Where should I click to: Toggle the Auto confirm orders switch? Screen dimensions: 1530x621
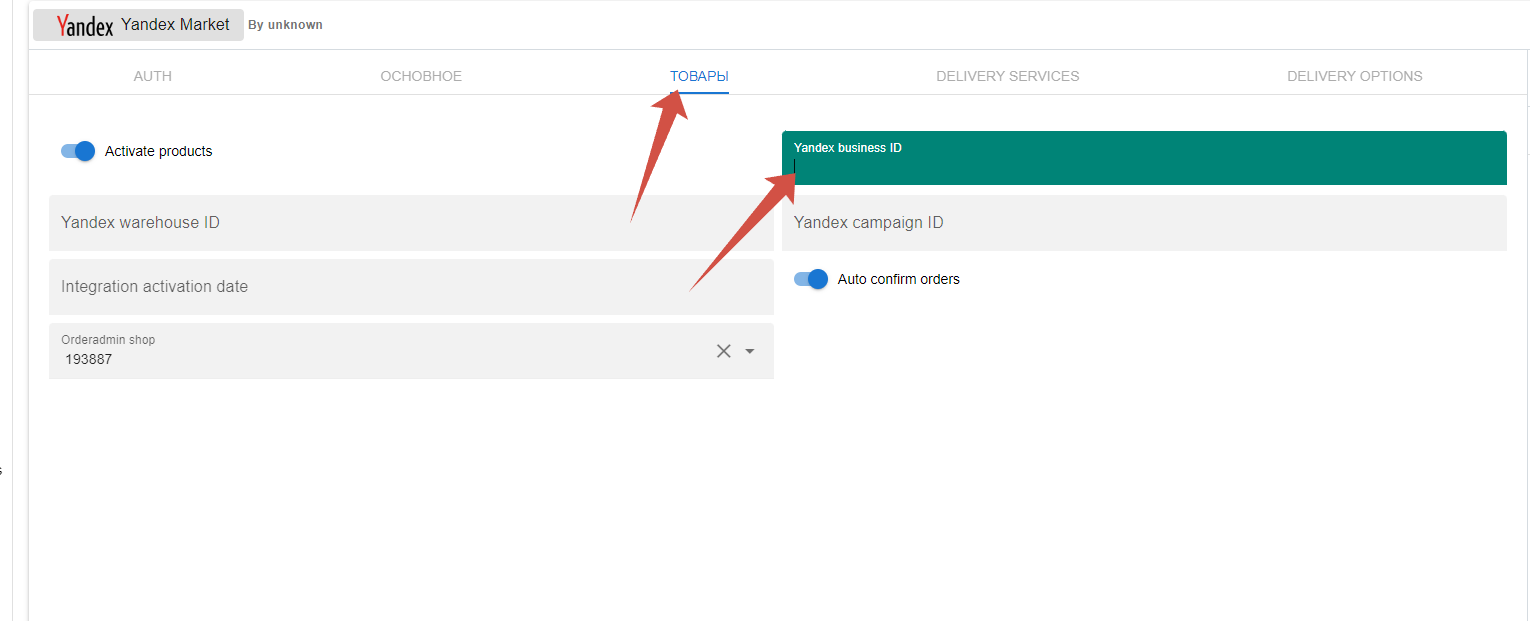coord(811,279)
